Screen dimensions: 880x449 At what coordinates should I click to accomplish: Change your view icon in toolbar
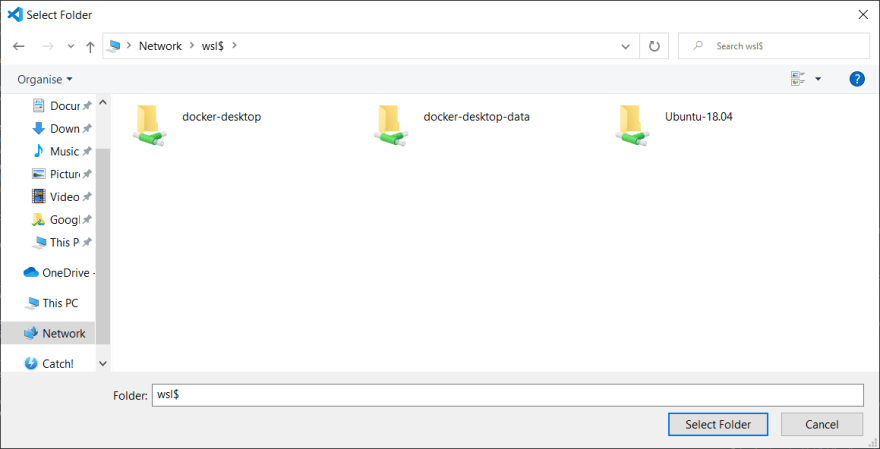pos(798,79)
